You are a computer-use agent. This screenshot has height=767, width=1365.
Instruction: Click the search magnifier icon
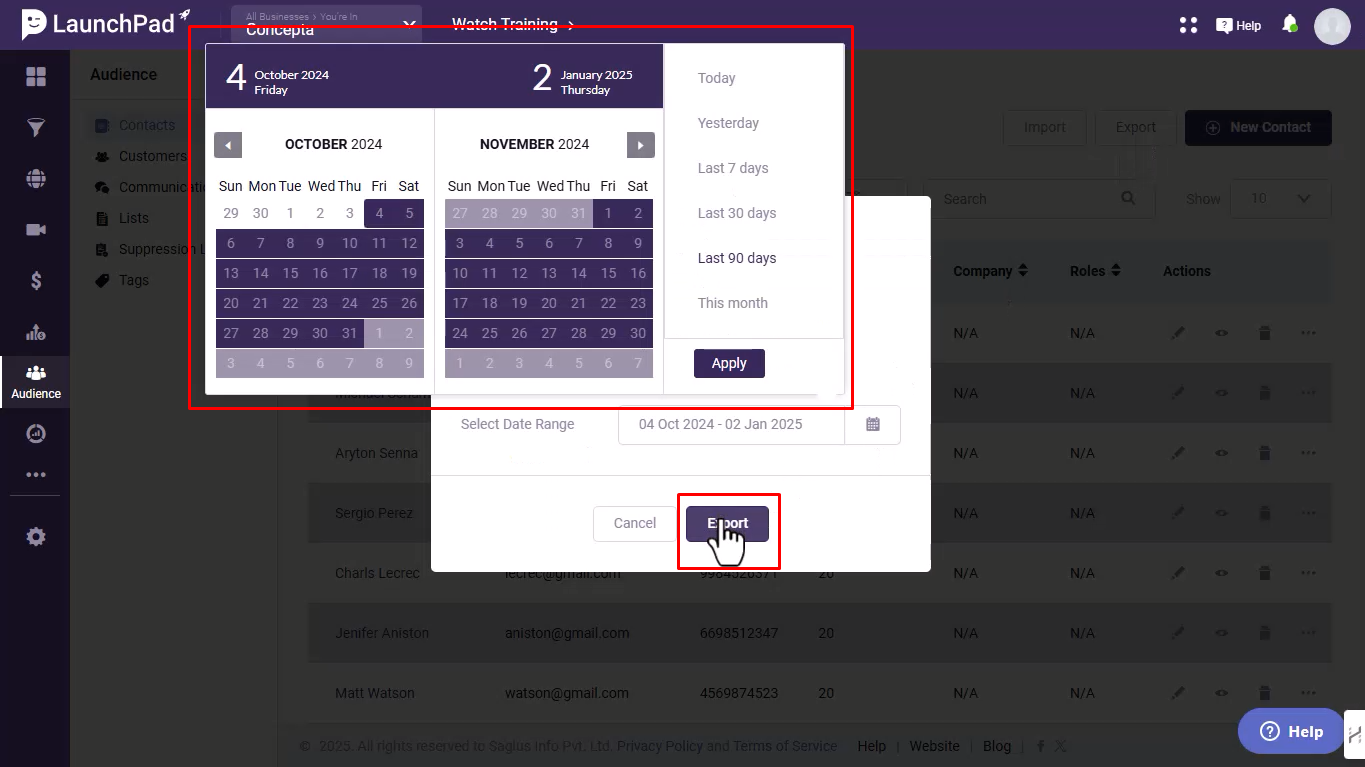(1128, 198)
